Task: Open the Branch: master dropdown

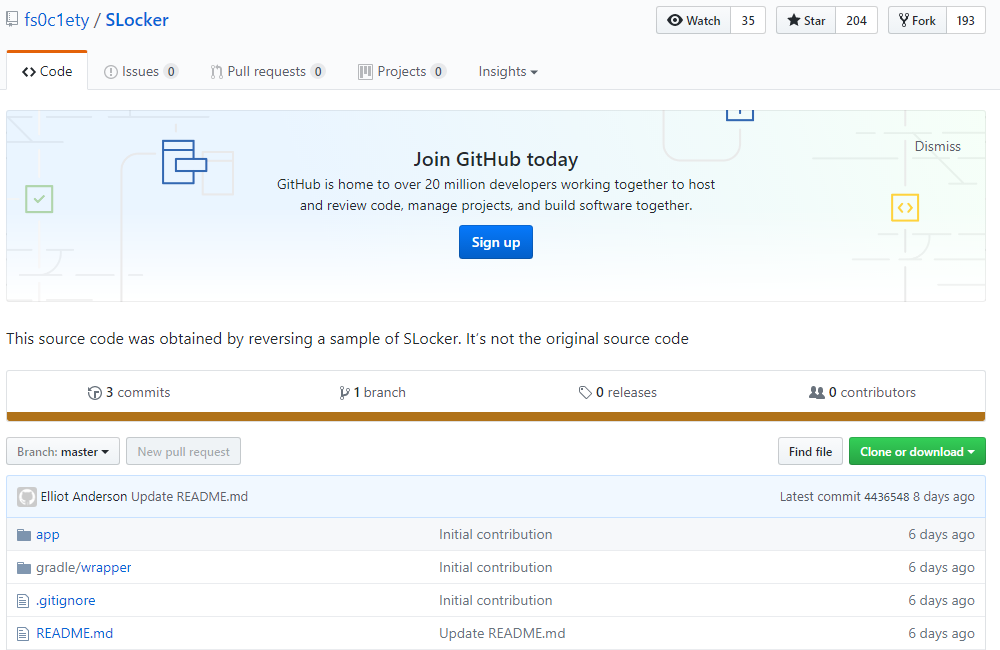Action: (62, 452)
